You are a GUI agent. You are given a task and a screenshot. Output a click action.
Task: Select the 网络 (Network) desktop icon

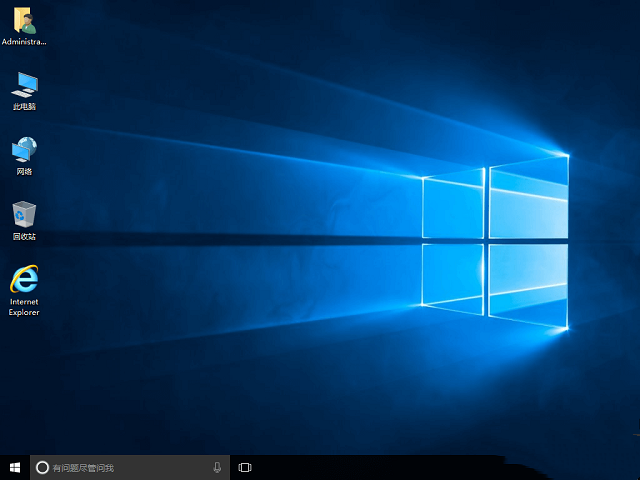(x=24, y=149)
